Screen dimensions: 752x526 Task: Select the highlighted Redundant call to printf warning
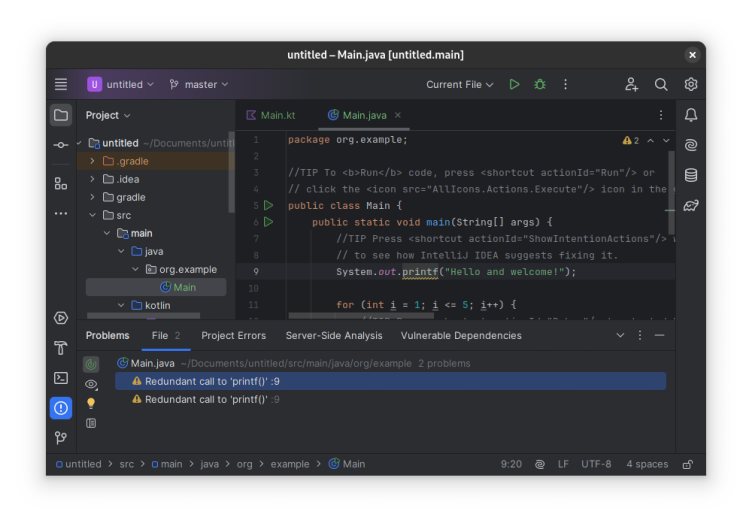[390, 381]
